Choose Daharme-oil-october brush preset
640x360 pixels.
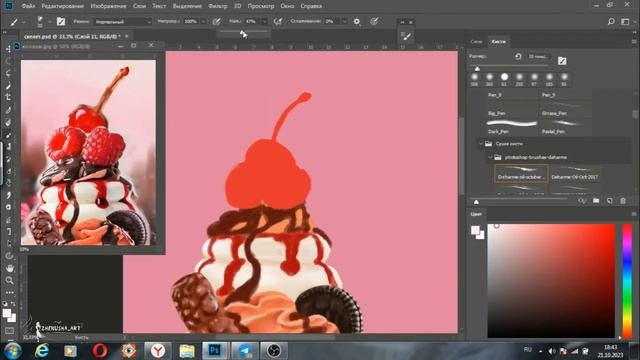521,173
